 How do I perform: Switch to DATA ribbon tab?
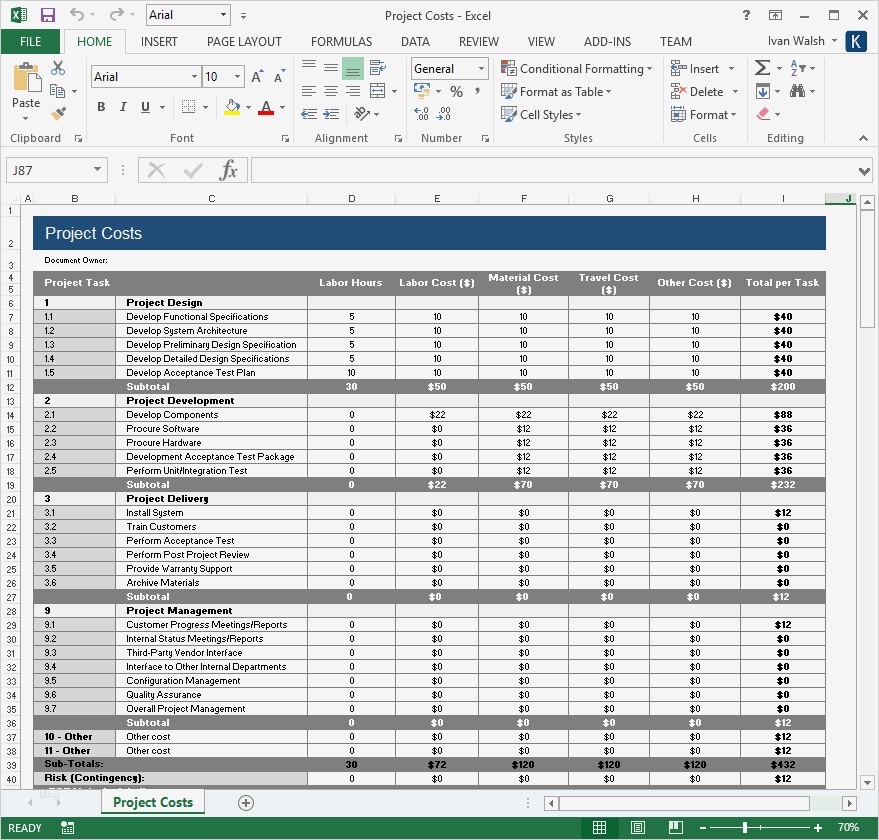pyautogui.click(x=415, y=41)
